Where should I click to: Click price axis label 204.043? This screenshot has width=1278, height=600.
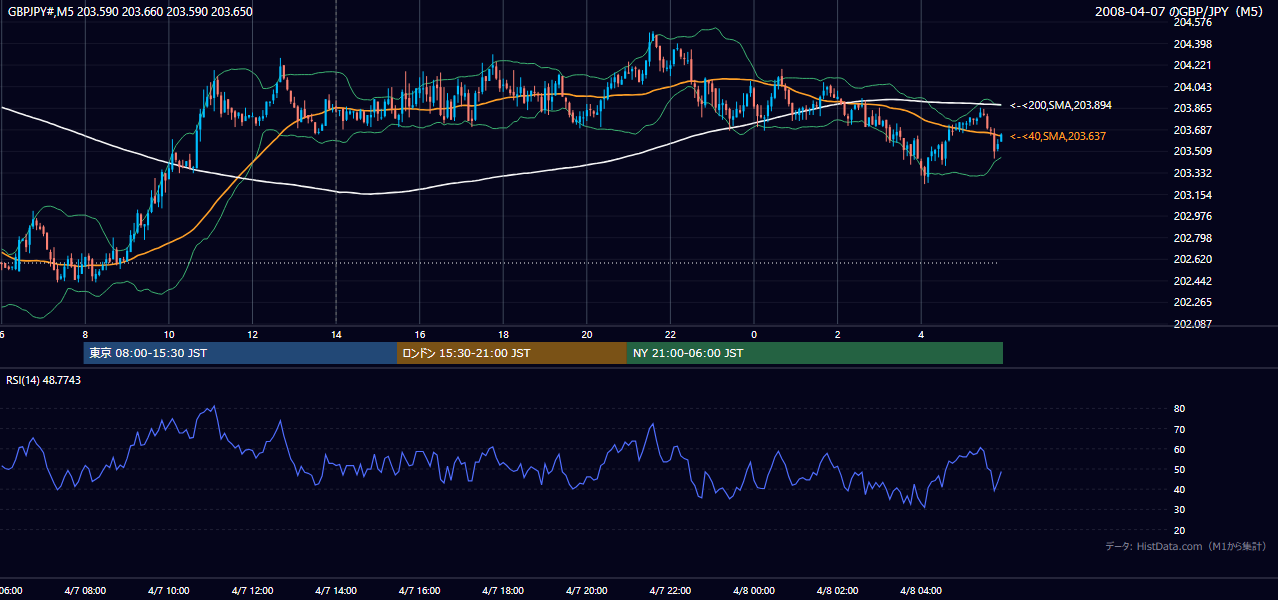tap(1192, 87)
